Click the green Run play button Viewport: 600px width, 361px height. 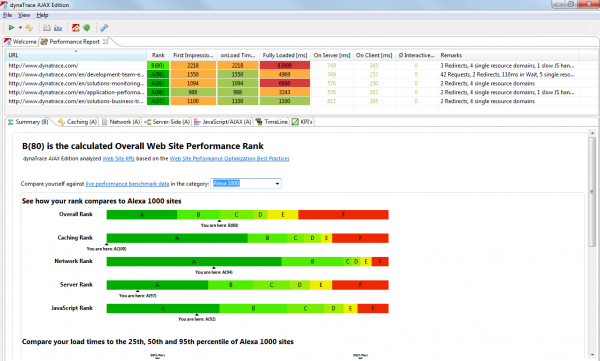pyautogui.click(x=11, y=28)
